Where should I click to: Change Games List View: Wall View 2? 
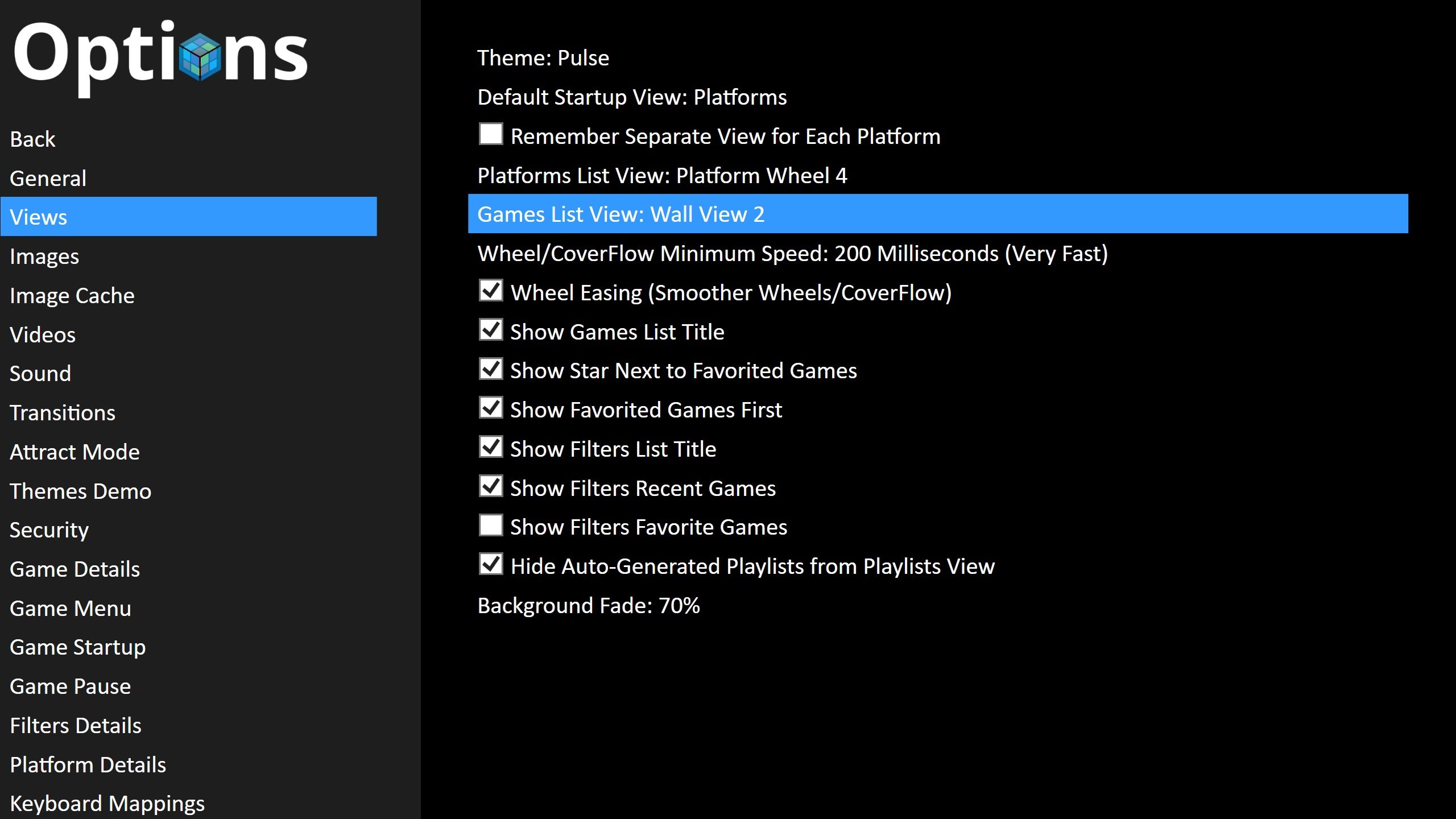938,214
